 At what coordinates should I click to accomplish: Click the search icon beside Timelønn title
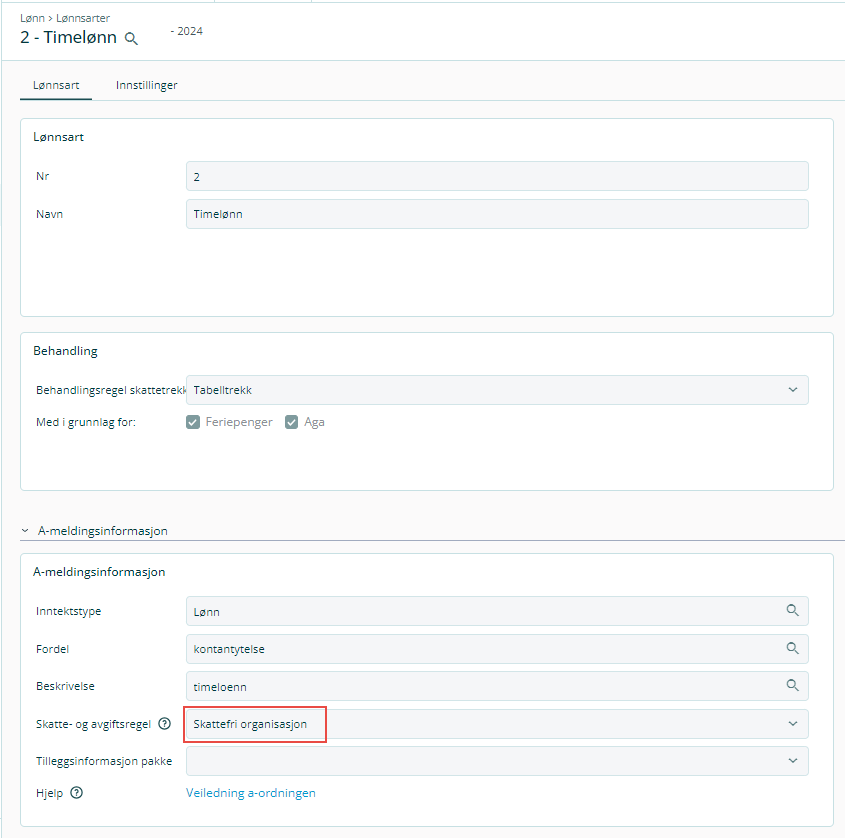coord(131,39)
